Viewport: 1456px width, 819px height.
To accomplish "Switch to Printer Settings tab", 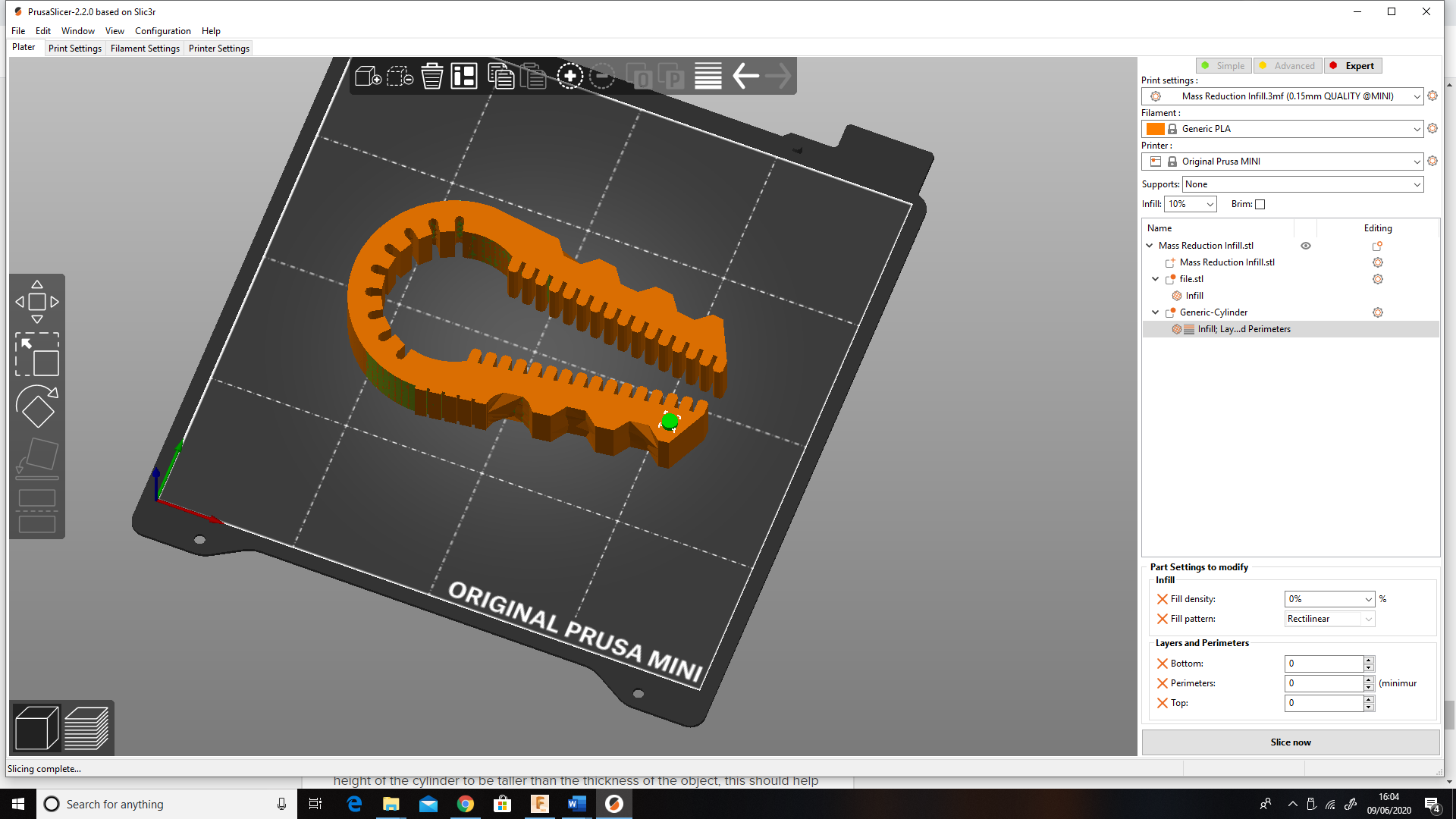I will pyautogui.click(x=219, y=49).
